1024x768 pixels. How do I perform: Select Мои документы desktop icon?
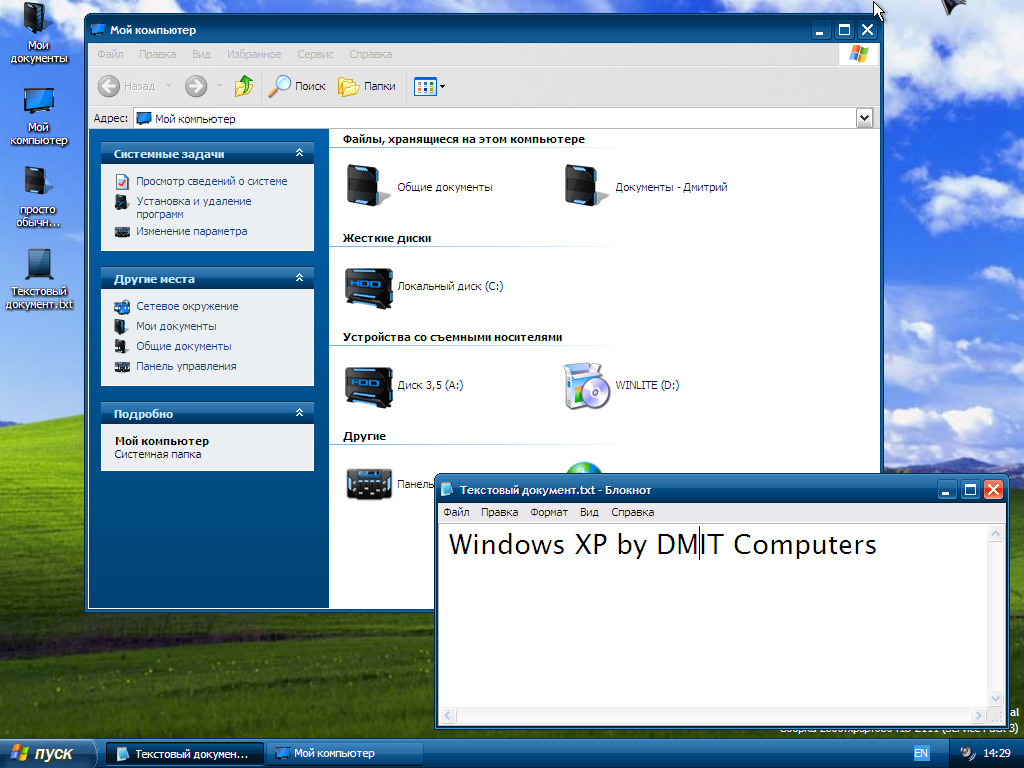tap(39, 34)
